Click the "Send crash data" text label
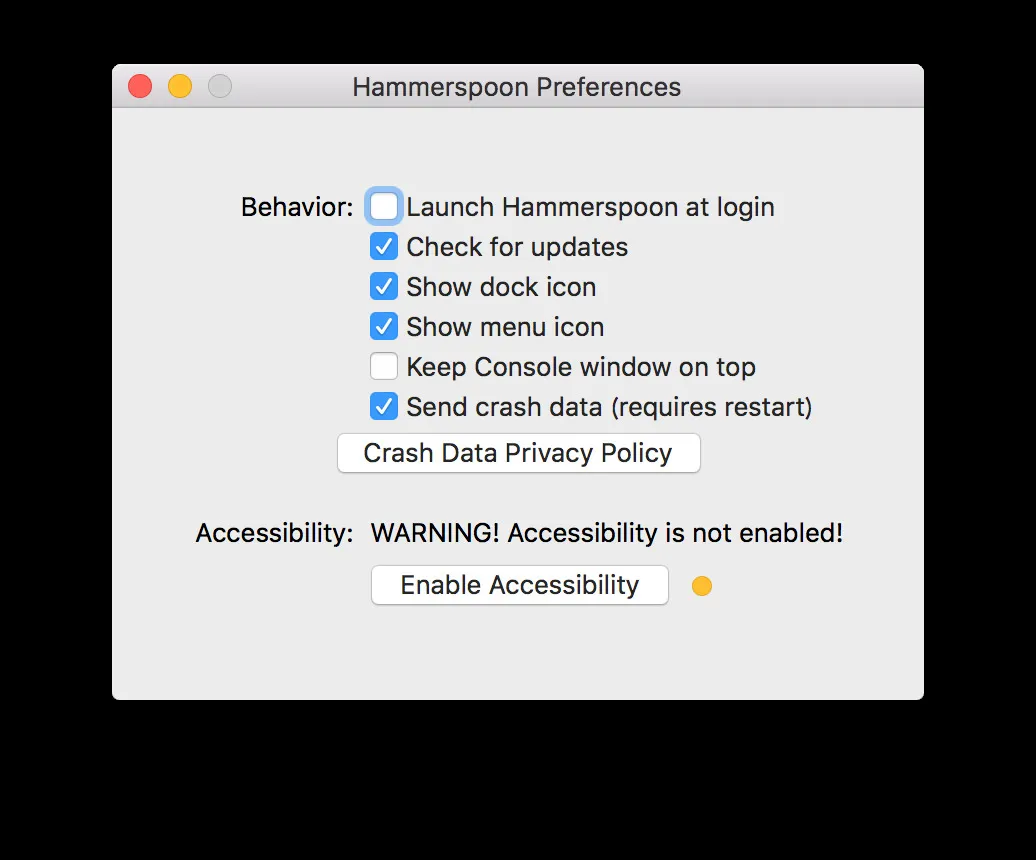Image resolution: width=1036 pixels, height=860 pixels. click(x=609, y=407)
